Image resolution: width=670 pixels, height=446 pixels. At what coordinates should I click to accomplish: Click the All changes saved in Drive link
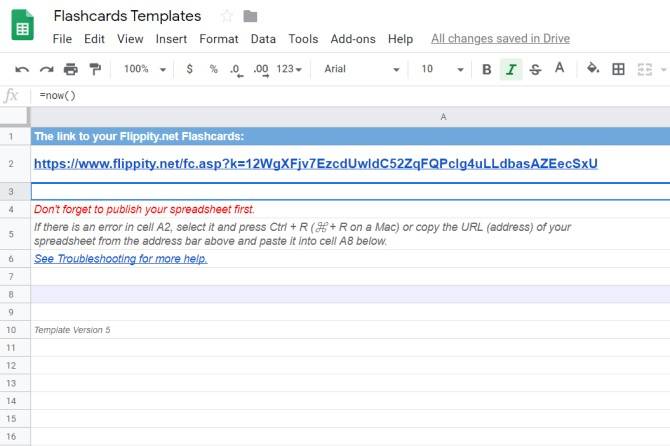(500, 38)
